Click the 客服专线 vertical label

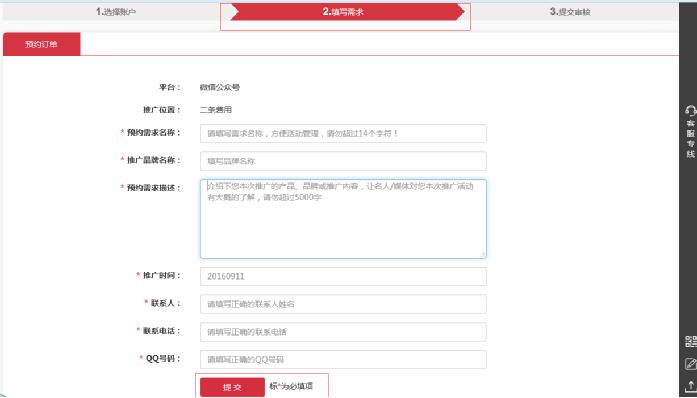pyautogui.click(x=690, y=138)
